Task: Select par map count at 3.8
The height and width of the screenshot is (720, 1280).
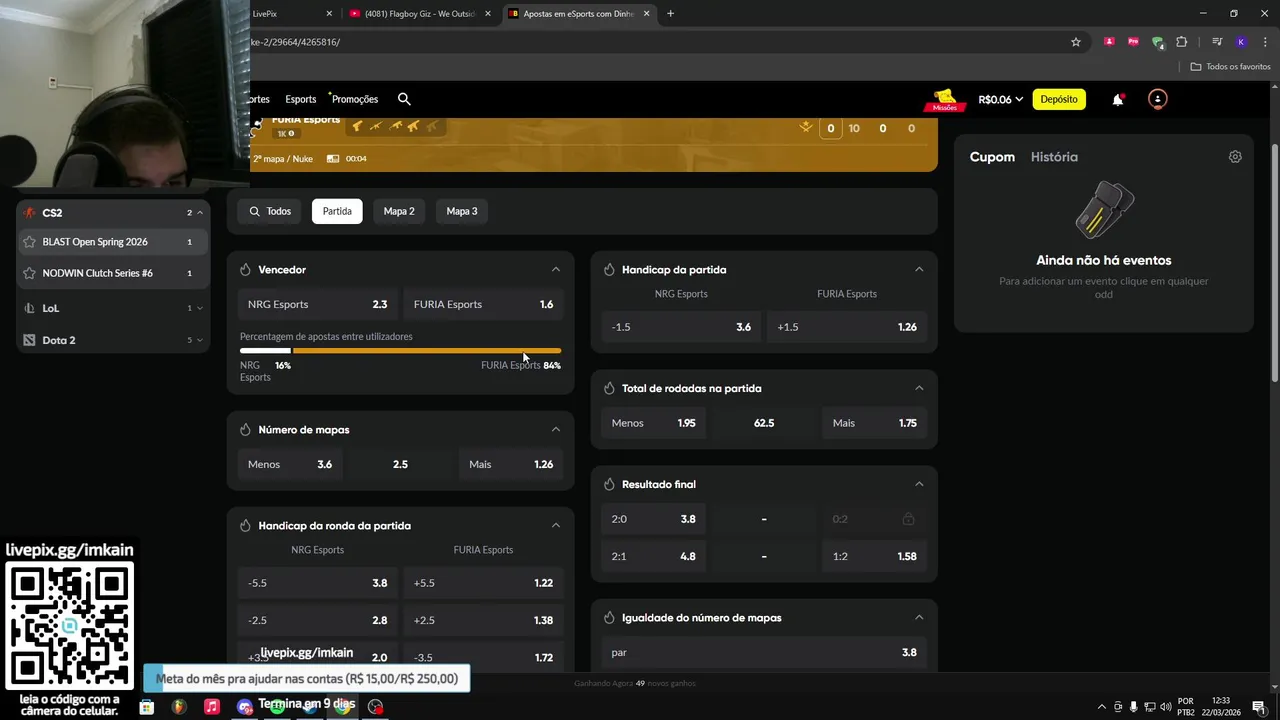Action: point(764,652)
